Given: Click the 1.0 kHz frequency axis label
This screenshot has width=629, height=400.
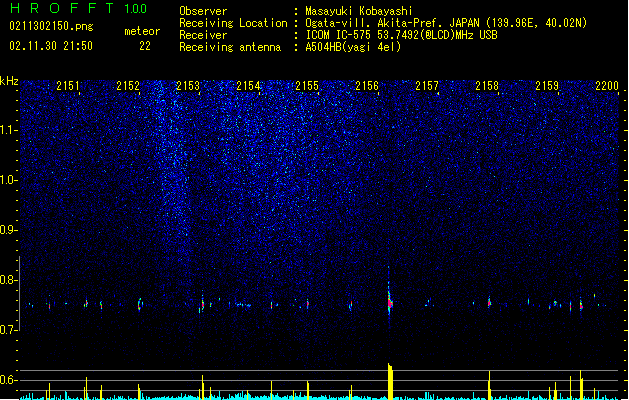Looking at the screenshot, I should (9, 180).
